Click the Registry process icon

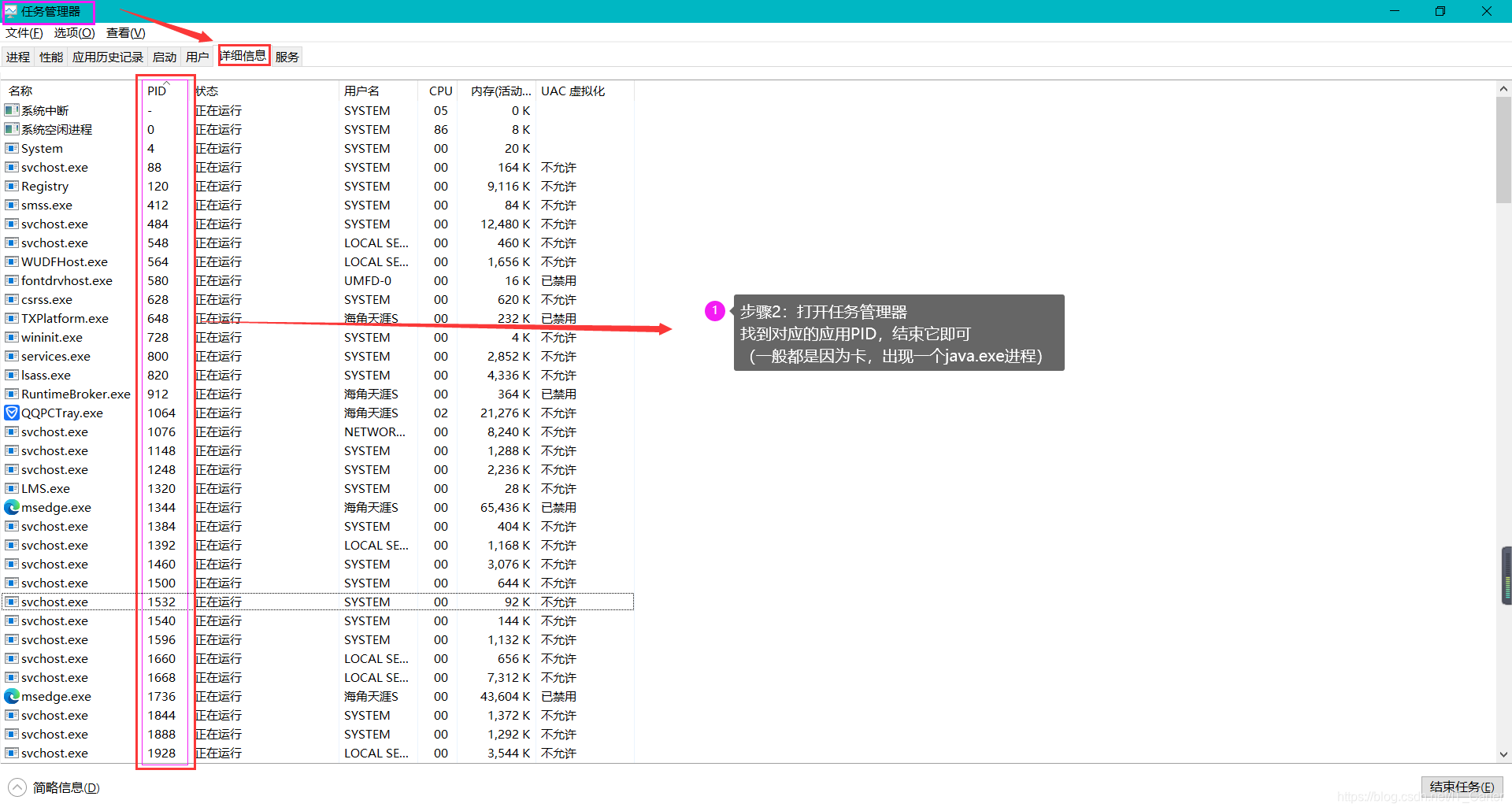[12, 186]
